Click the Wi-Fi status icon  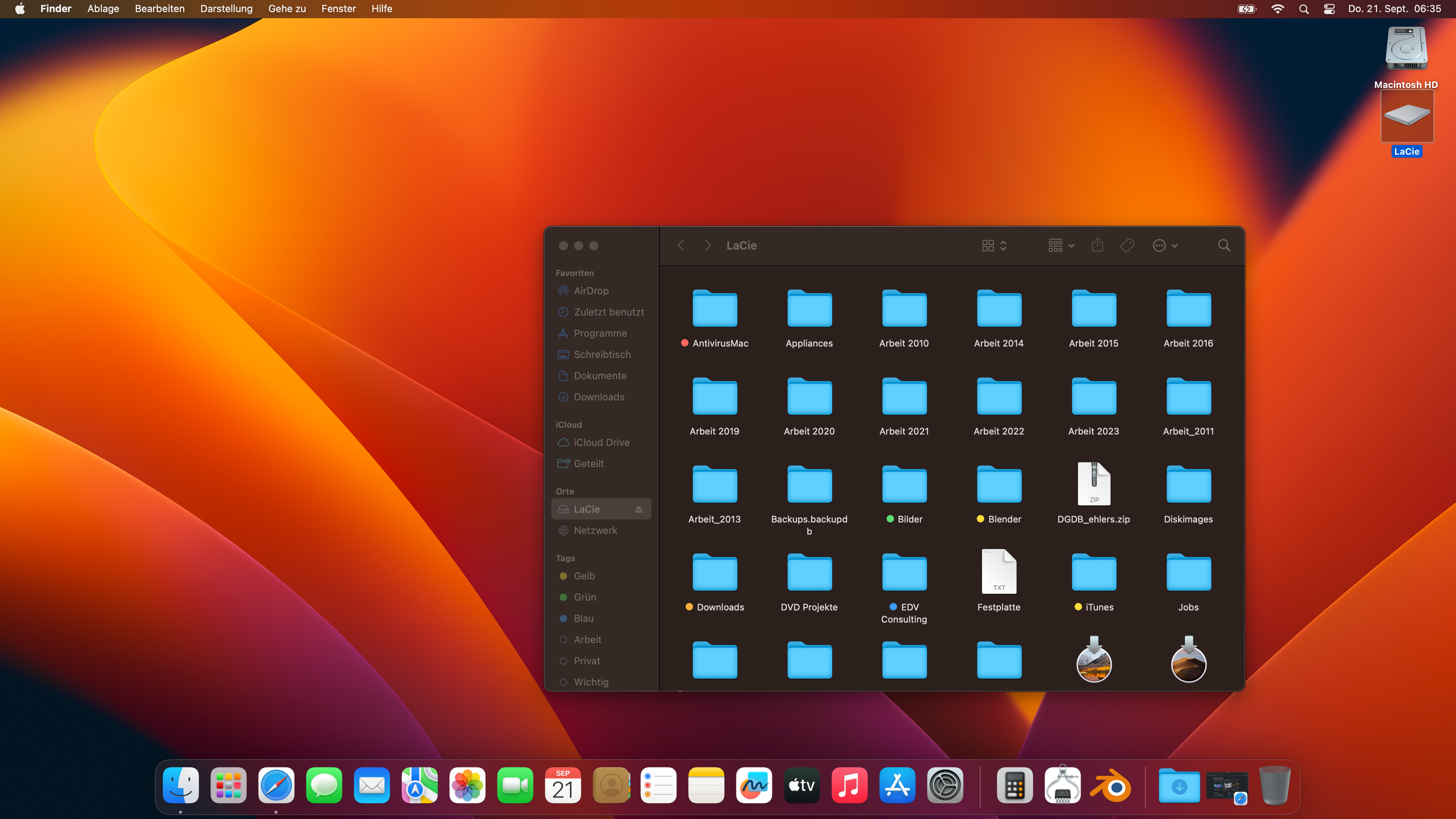(x=1277, y=9)
